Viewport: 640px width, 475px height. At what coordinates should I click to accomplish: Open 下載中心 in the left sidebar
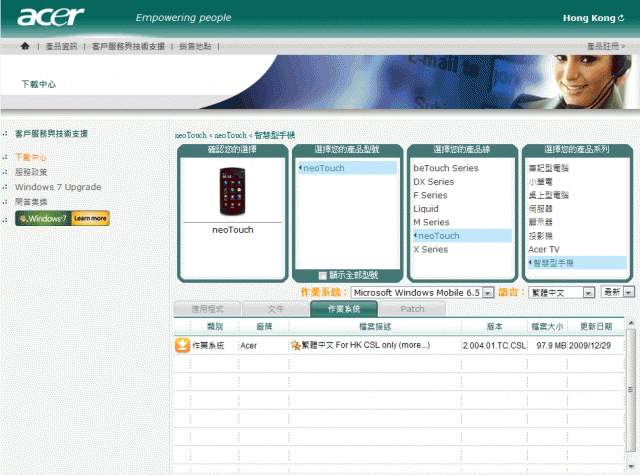[x=31, y=157]
